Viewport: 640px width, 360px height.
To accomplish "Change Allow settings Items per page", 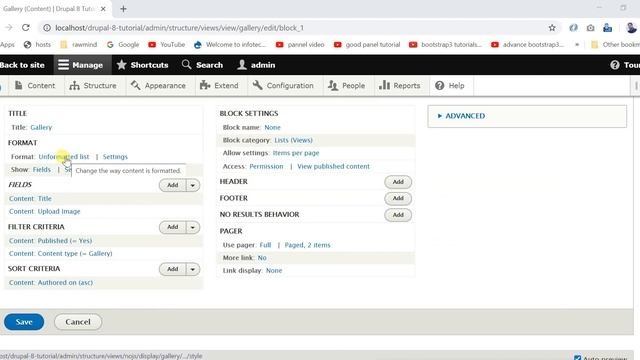I will 296,153.
